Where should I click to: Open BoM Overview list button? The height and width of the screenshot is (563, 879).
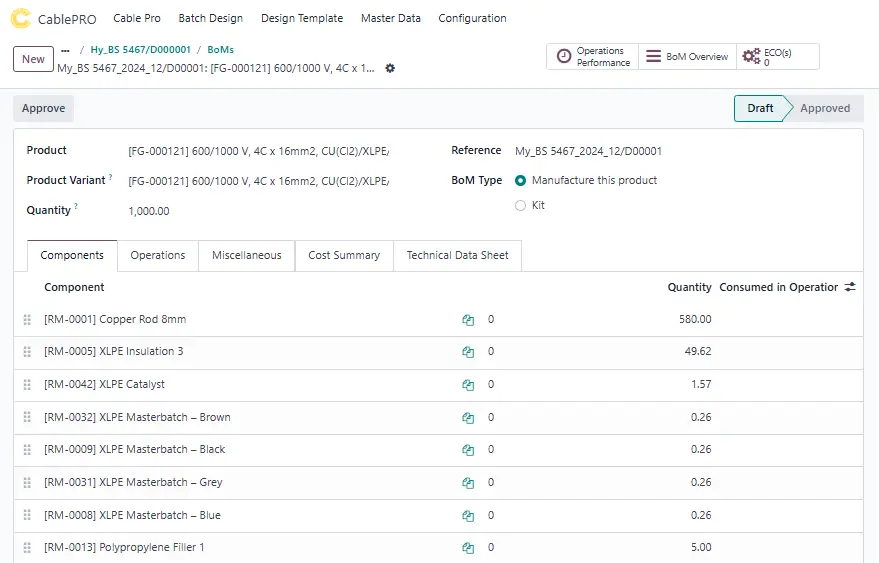click(687, 57)
